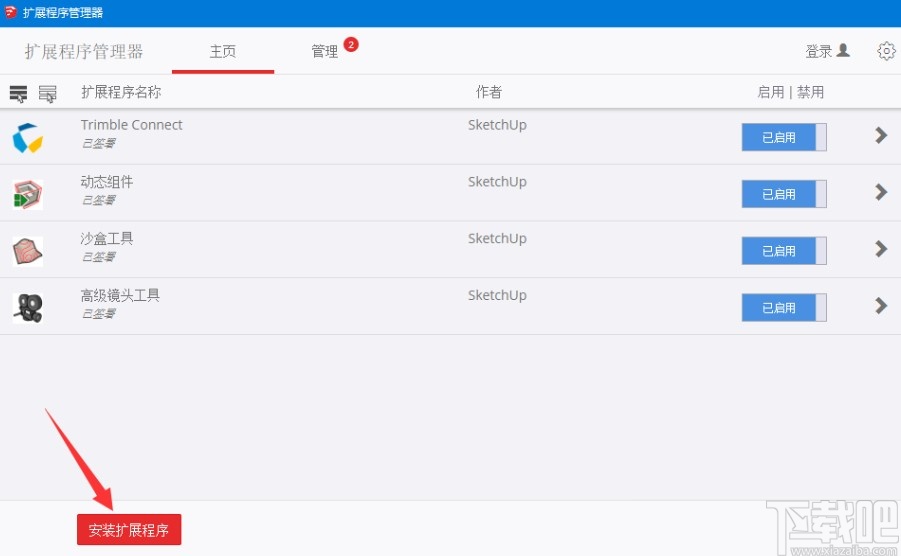
Task: Click the 已签署 label under 动态组件
Action: coord(99,200)
